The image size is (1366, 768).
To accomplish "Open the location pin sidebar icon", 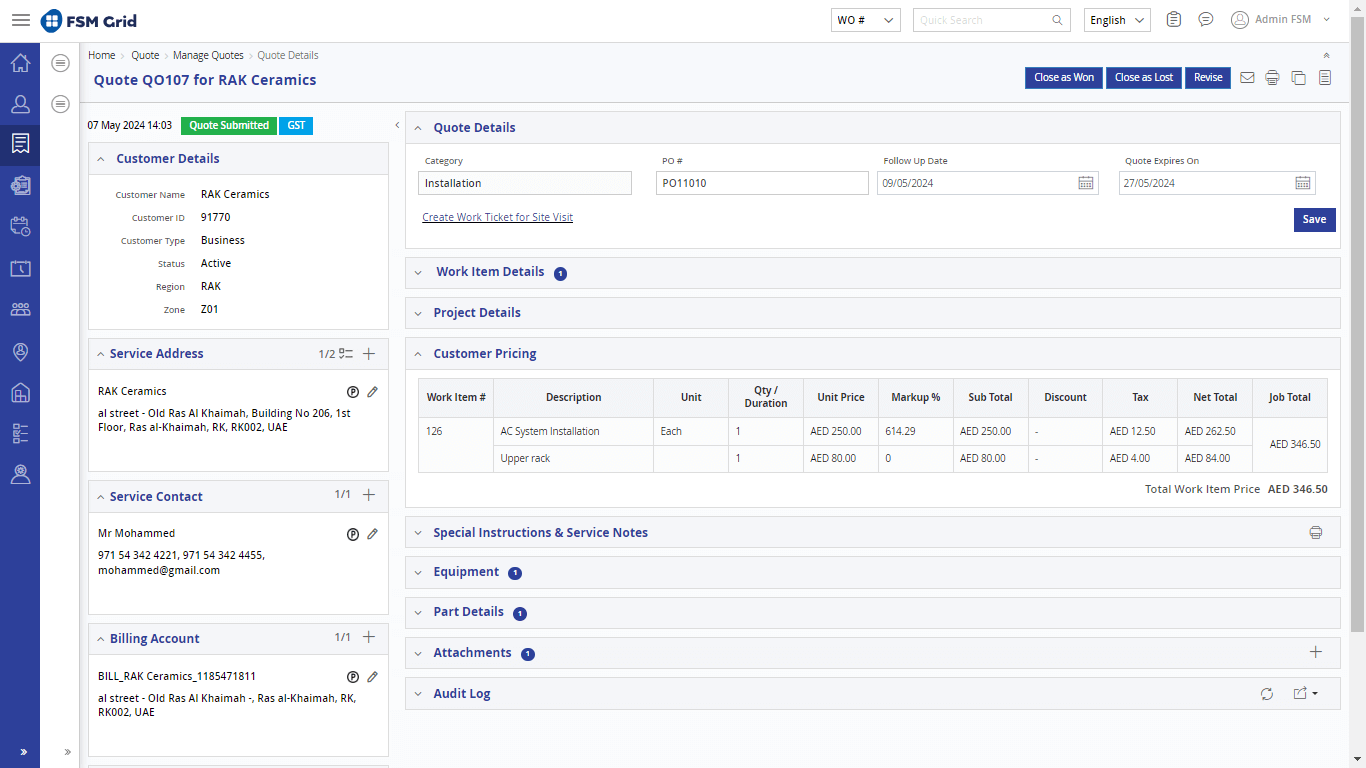I will tap(20, 351).
